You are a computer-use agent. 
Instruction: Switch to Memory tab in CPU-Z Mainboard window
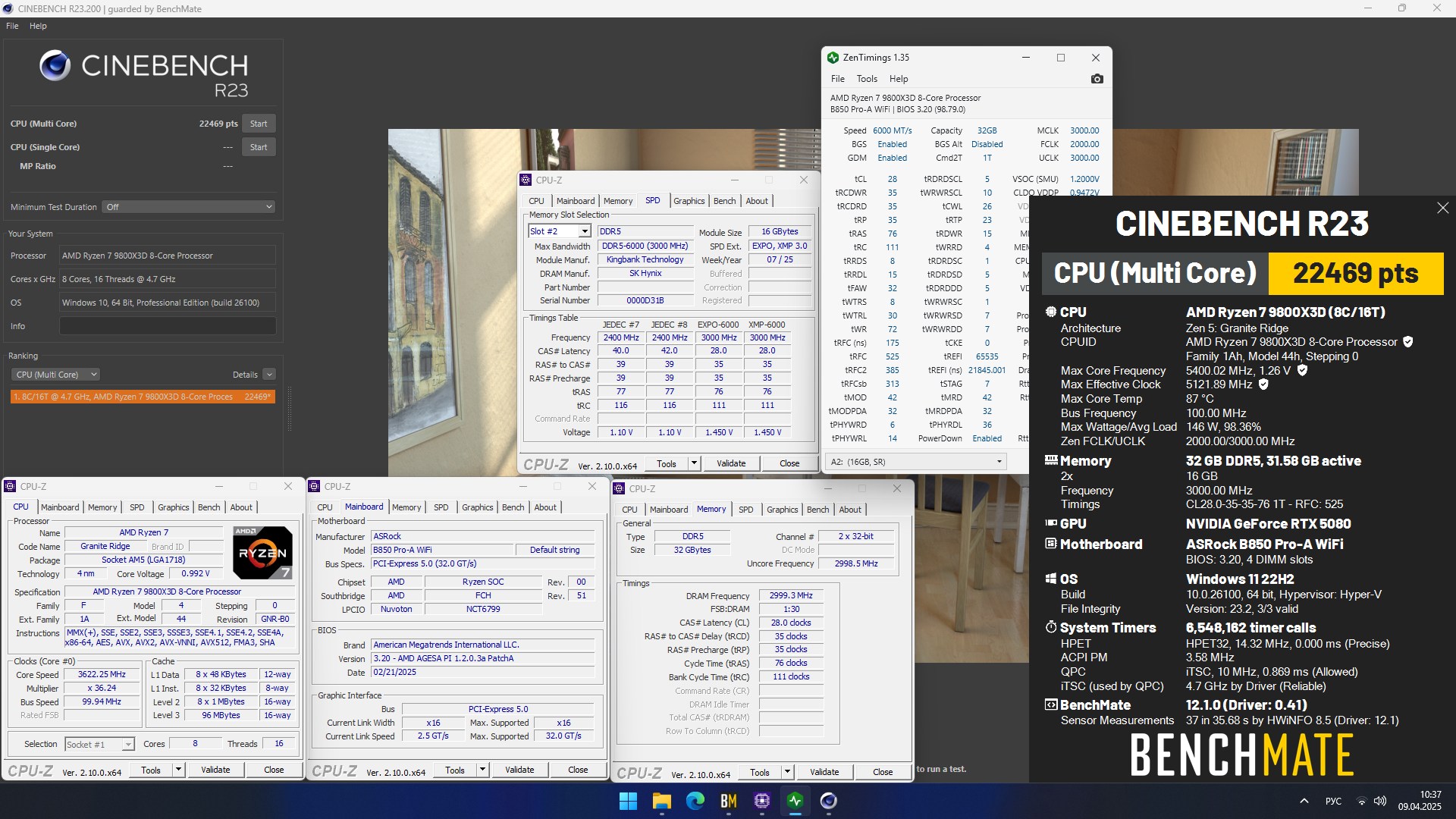406,507
